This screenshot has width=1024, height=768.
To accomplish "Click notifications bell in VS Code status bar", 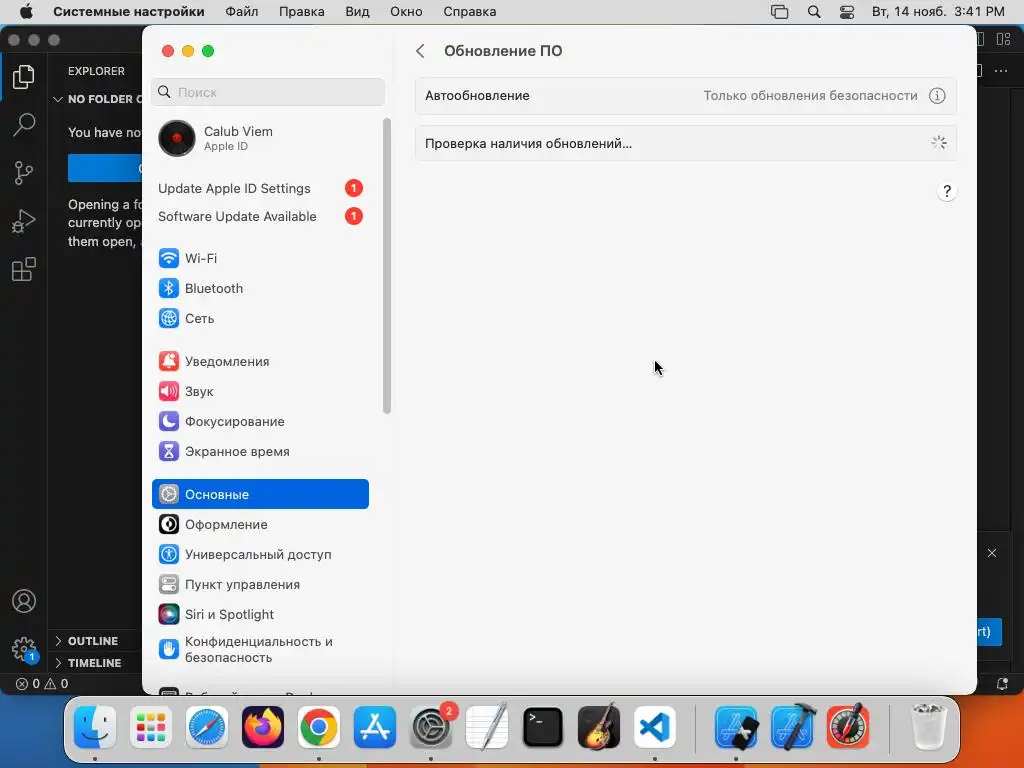I will tap(1002, 684).
